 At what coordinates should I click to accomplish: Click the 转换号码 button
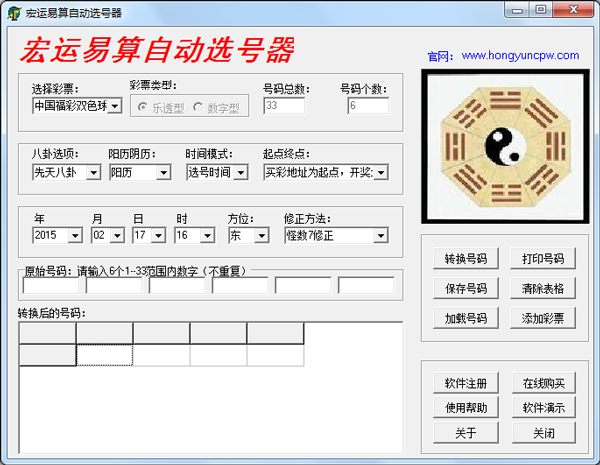pyautogui.click(x=466, y=259)
